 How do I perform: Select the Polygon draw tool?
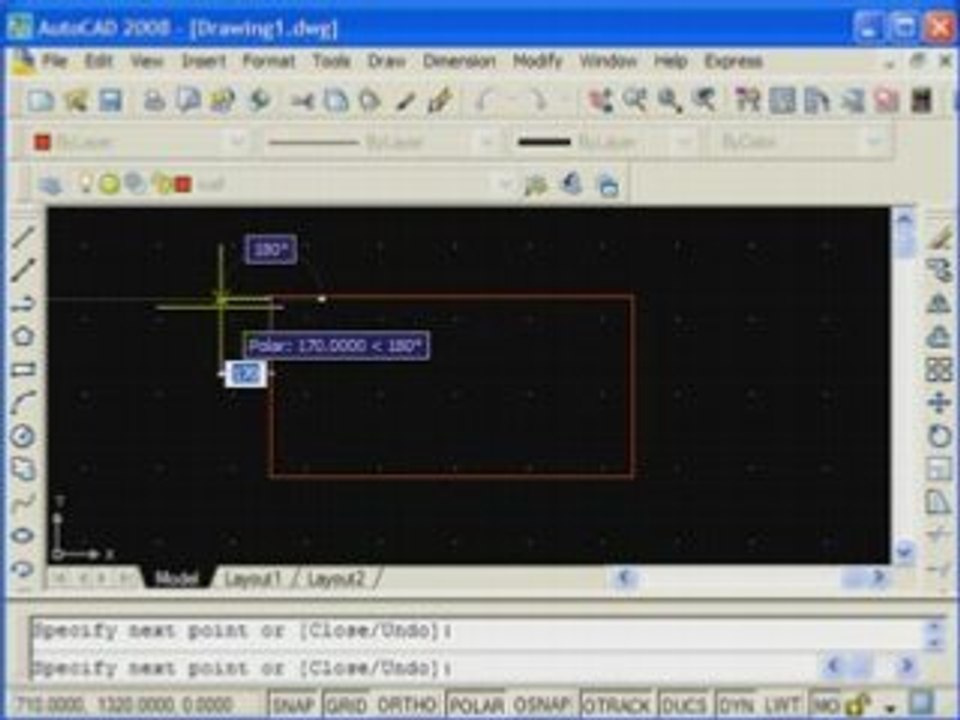23,336
